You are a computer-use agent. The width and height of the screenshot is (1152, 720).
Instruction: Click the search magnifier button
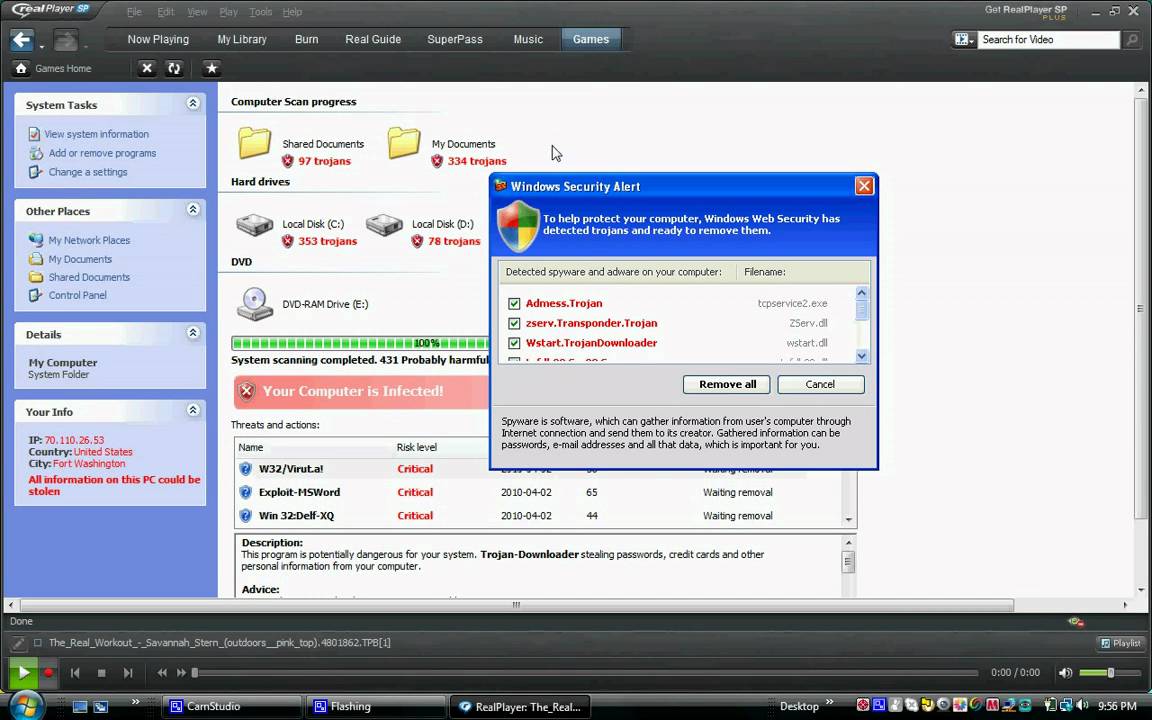[1132, 40]
